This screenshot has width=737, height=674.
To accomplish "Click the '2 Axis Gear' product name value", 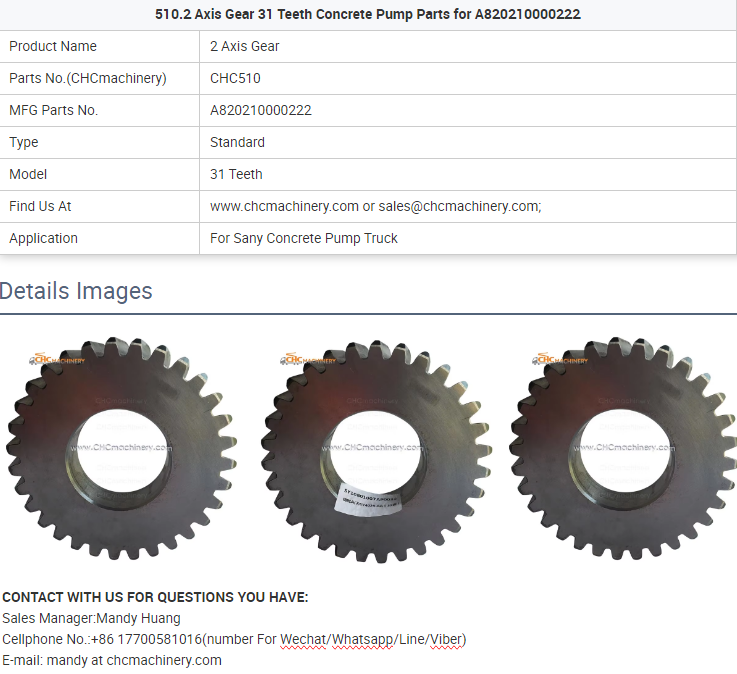I will (x=245, y=46).
